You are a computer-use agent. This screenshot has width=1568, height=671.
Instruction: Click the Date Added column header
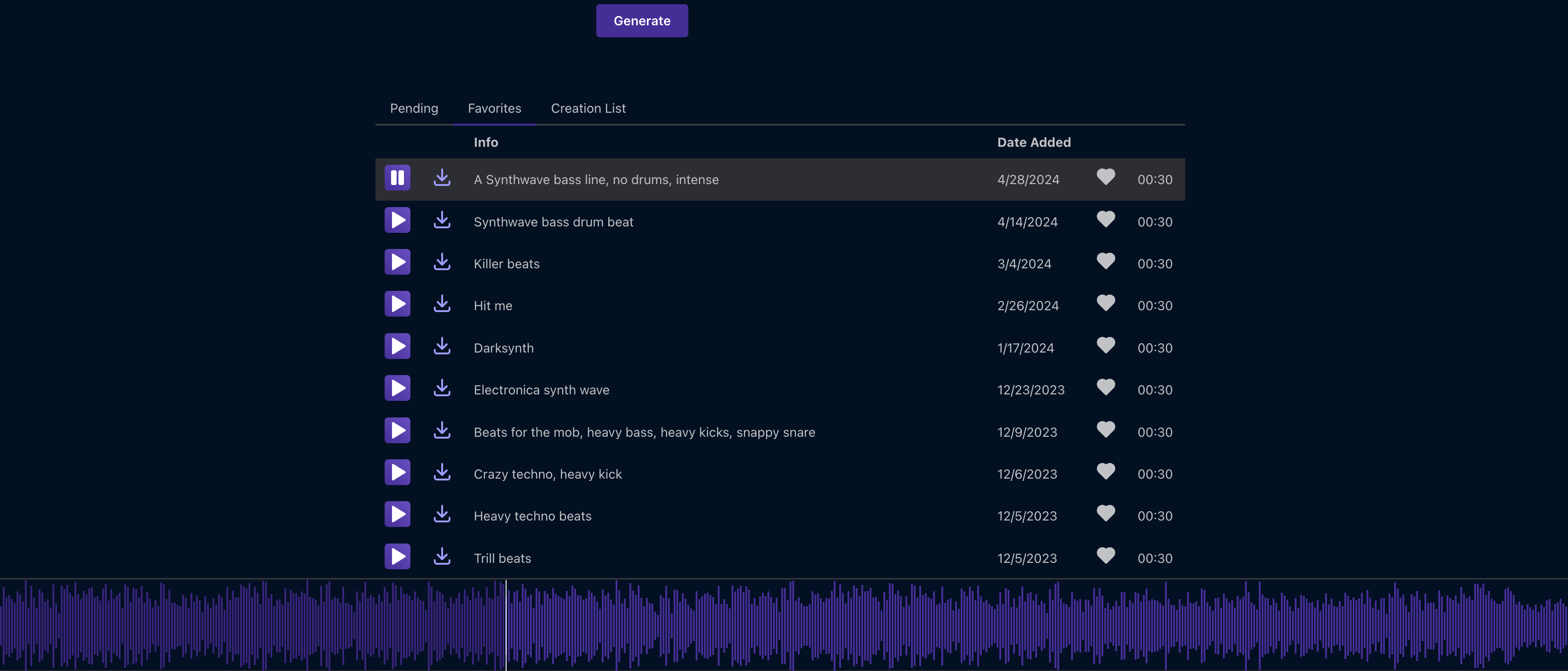coord(1033,143)
